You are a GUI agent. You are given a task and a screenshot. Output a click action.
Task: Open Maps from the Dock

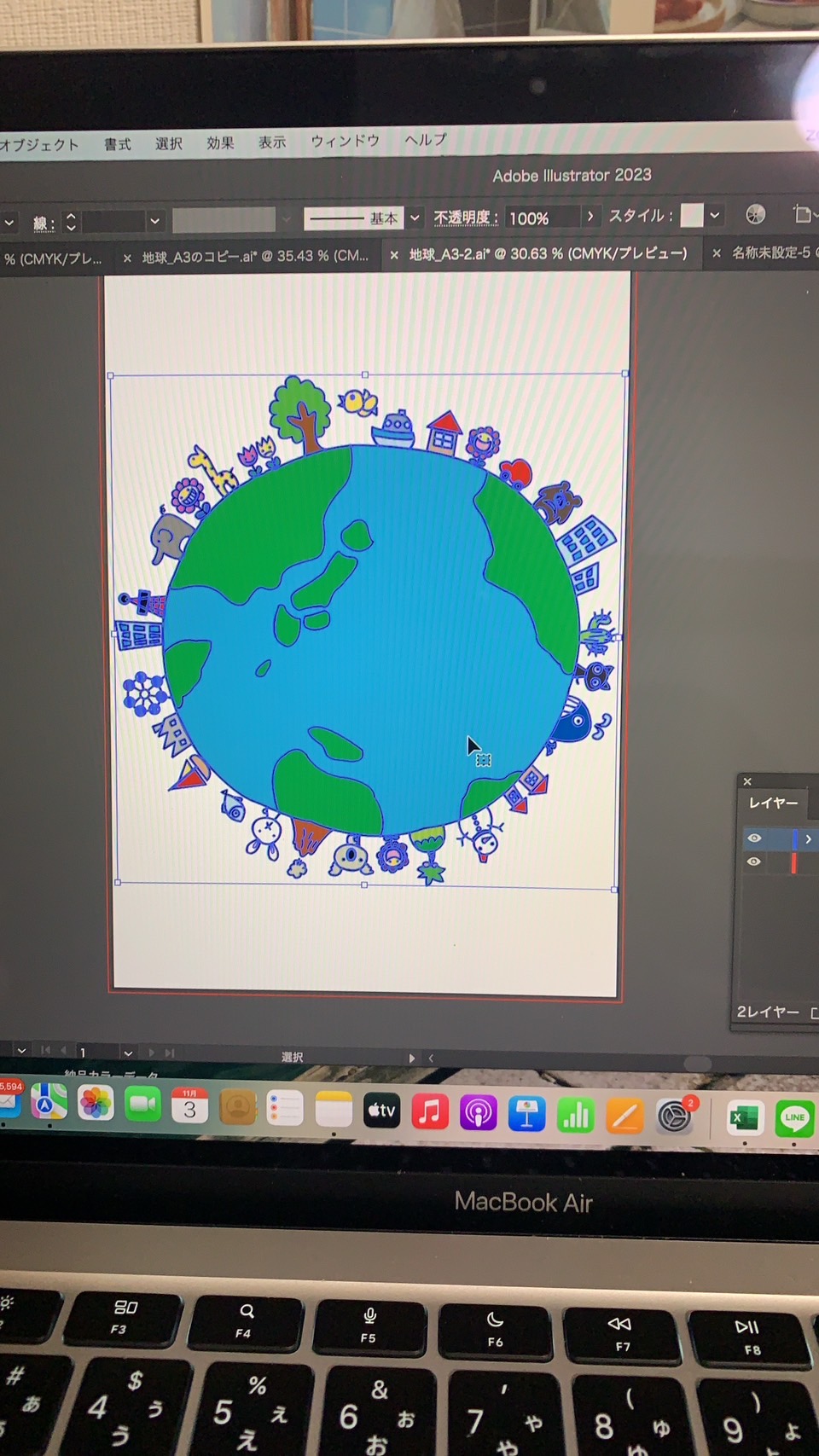click(49, 1102)
